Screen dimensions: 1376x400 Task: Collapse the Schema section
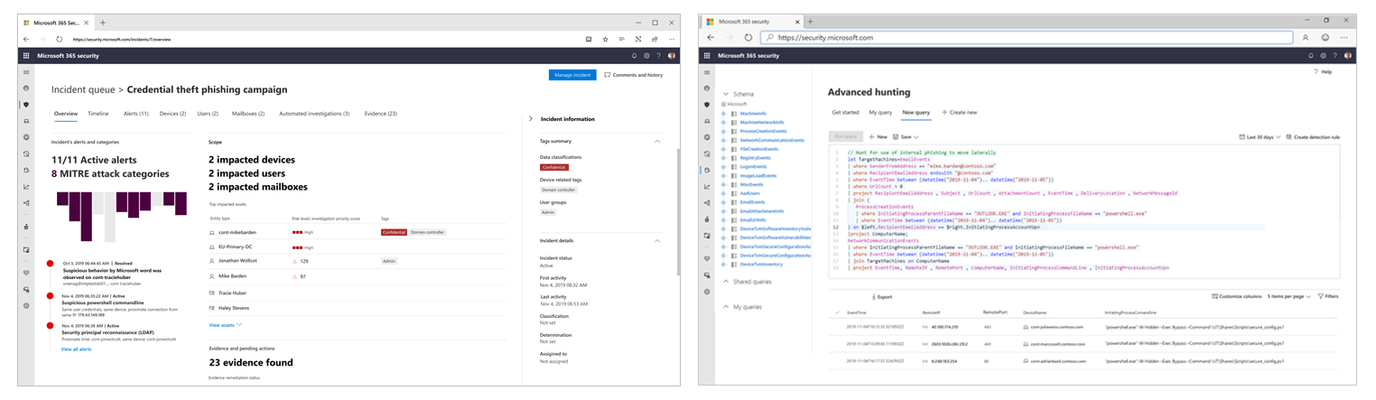tap(725, 93)
